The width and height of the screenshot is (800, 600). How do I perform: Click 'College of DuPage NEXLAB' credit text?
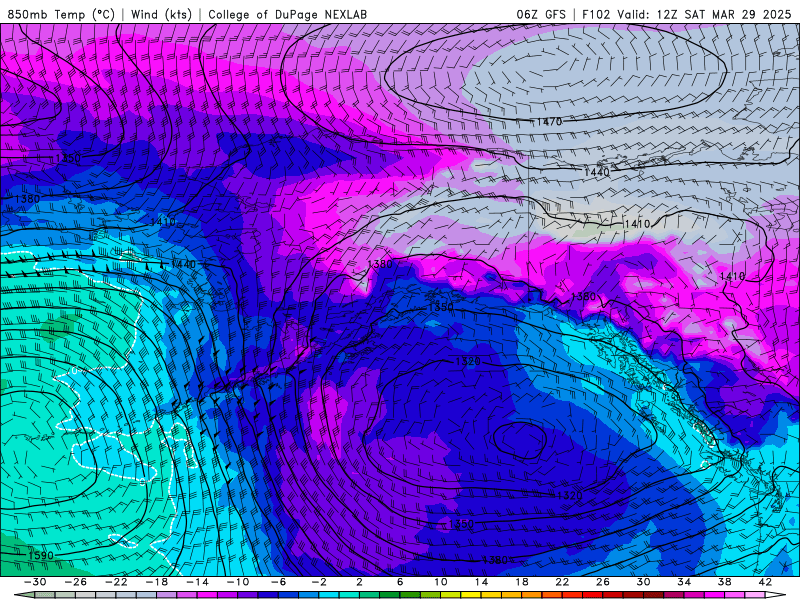pyautogui.click(x=287, y=14)
